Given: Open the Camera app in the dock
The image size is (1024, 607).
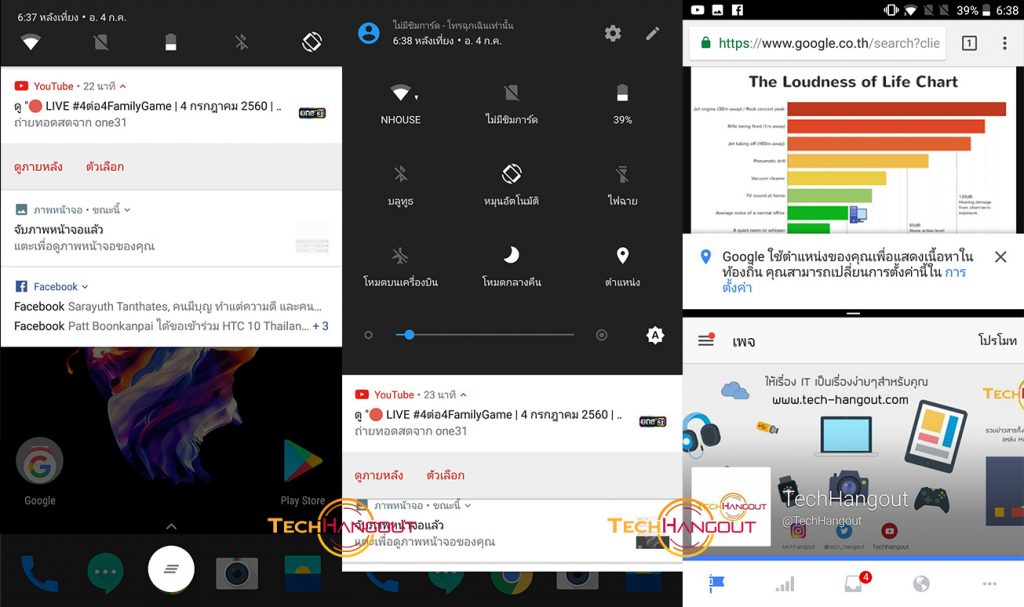Looking at the screenshot, I should pyautogui.click(x=237, y=573).
